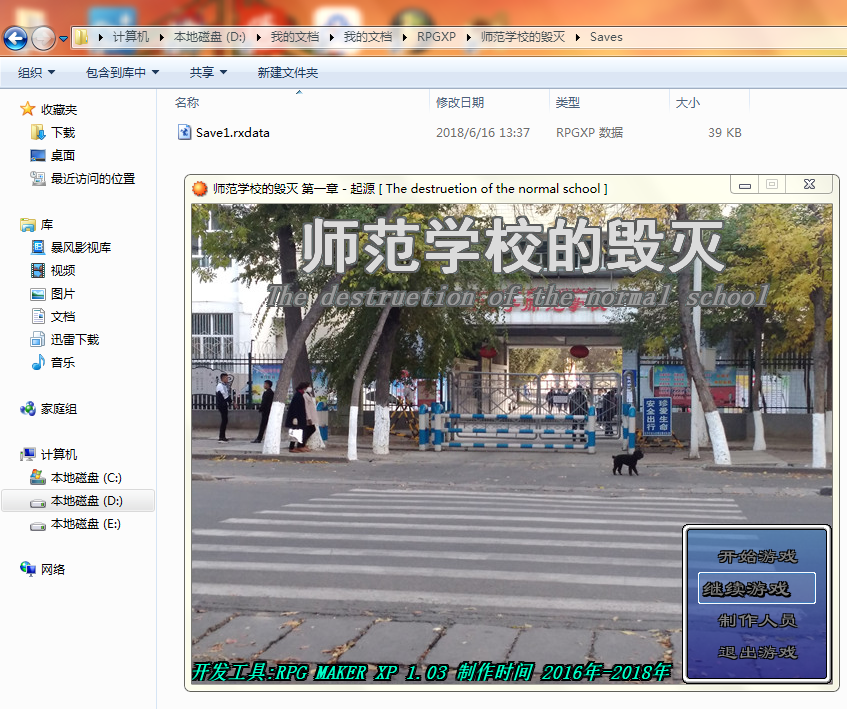Expand the arrow after RPGXP in address bar

468,37
